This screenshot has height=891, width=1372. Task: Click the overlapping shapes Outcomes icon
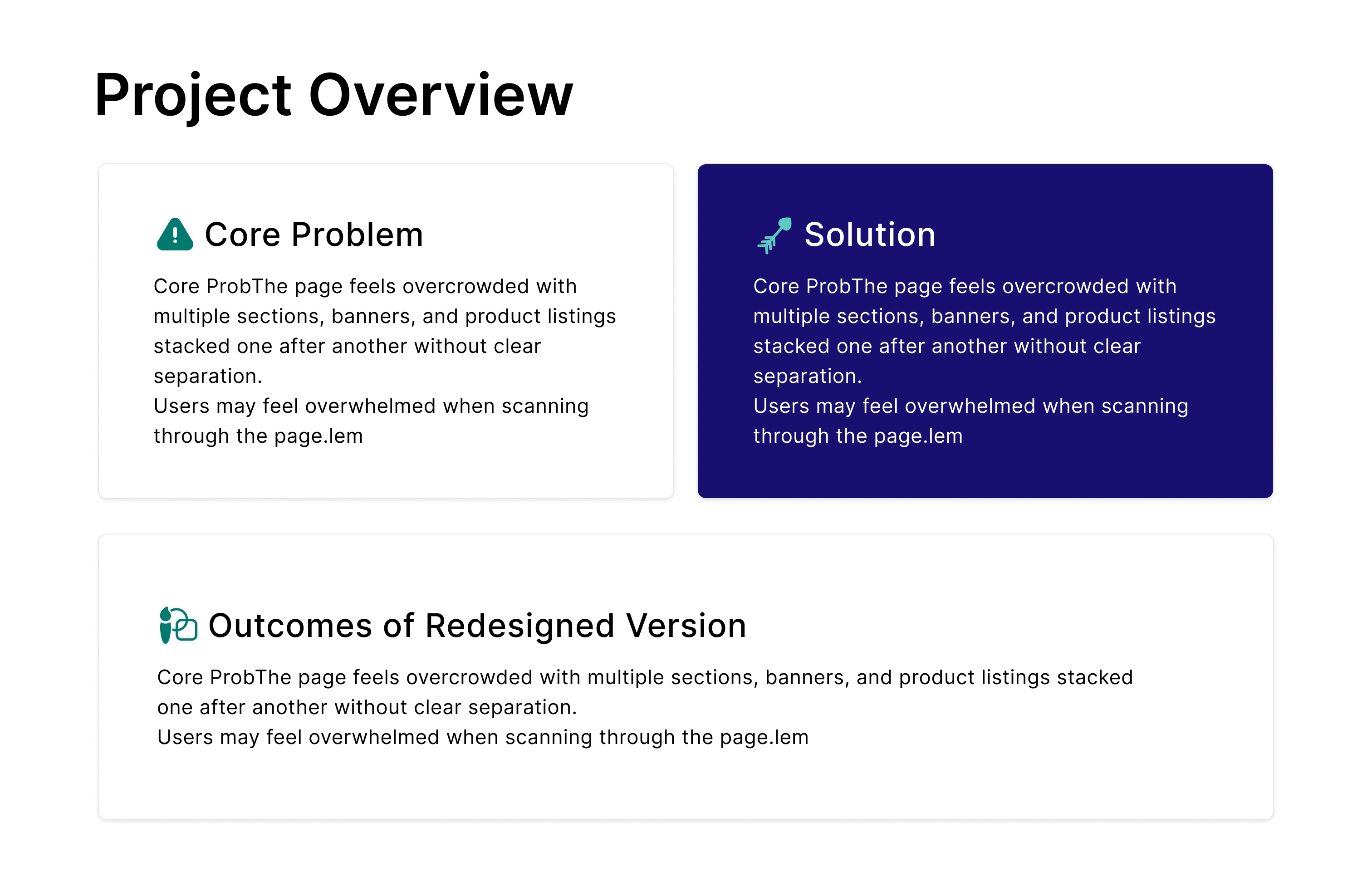click(x=178, y=625)
